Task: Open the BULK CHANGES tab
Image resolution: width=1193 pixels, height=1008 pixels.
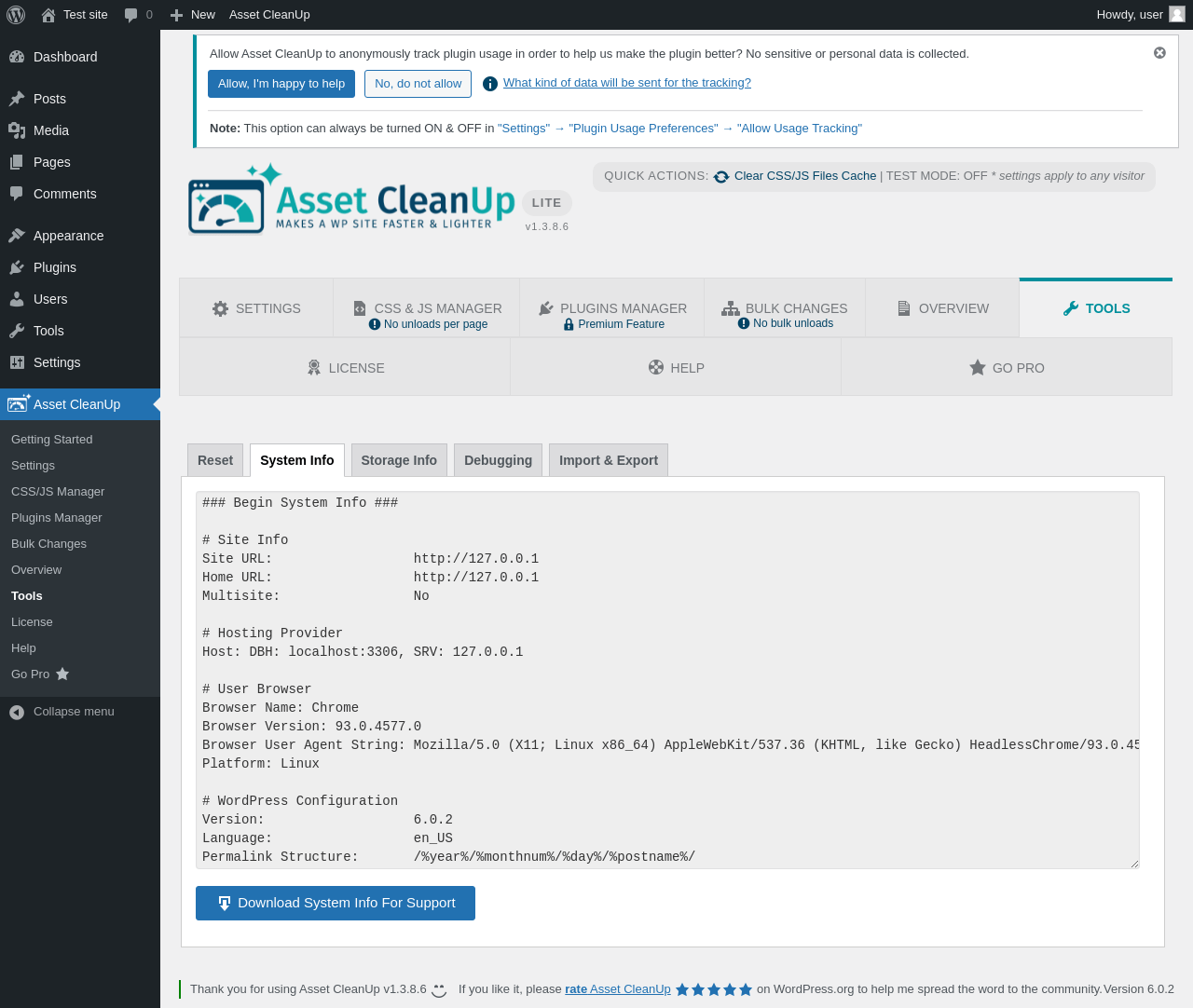Action: click(785, 308)
